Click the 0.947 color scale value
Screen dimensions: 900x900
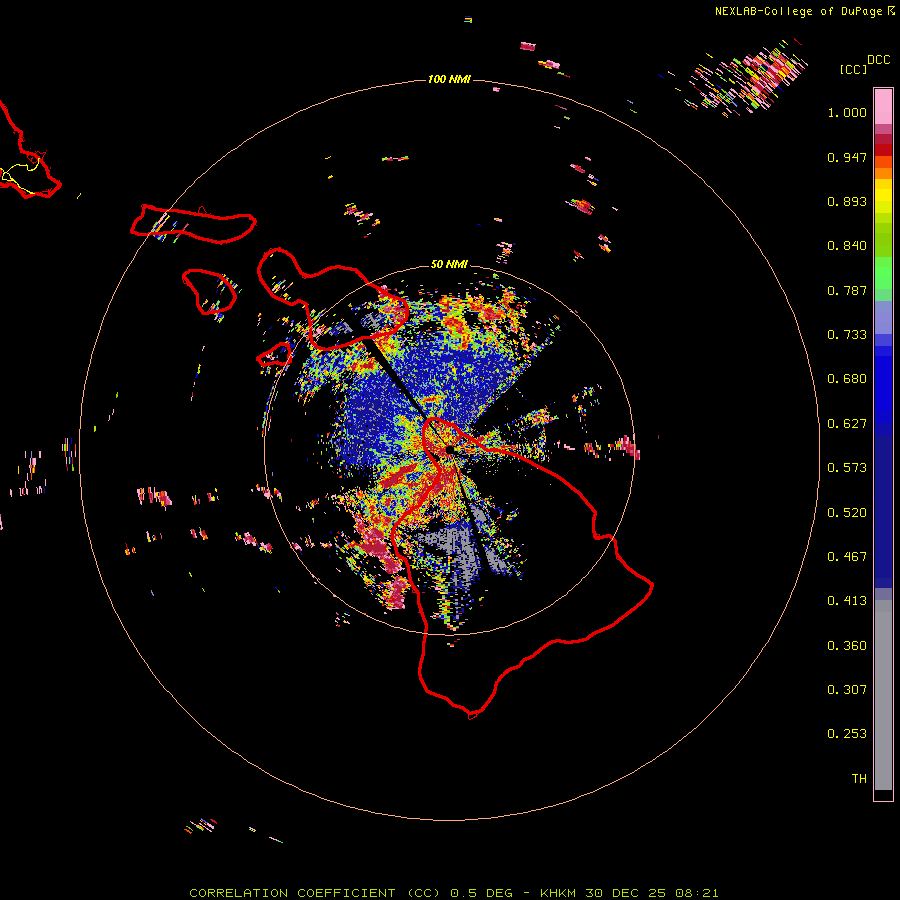pyautogui.click(x=847, y=157)
